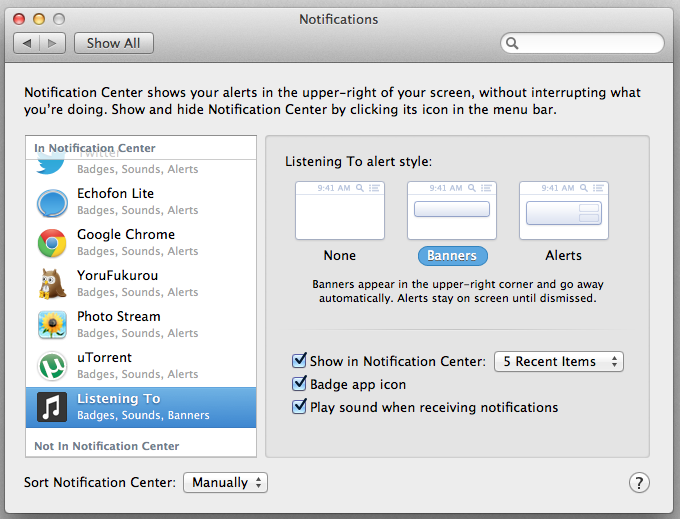Click the yellow minimize window button
Screen dimensions: 680x519
tap(39, 19)
